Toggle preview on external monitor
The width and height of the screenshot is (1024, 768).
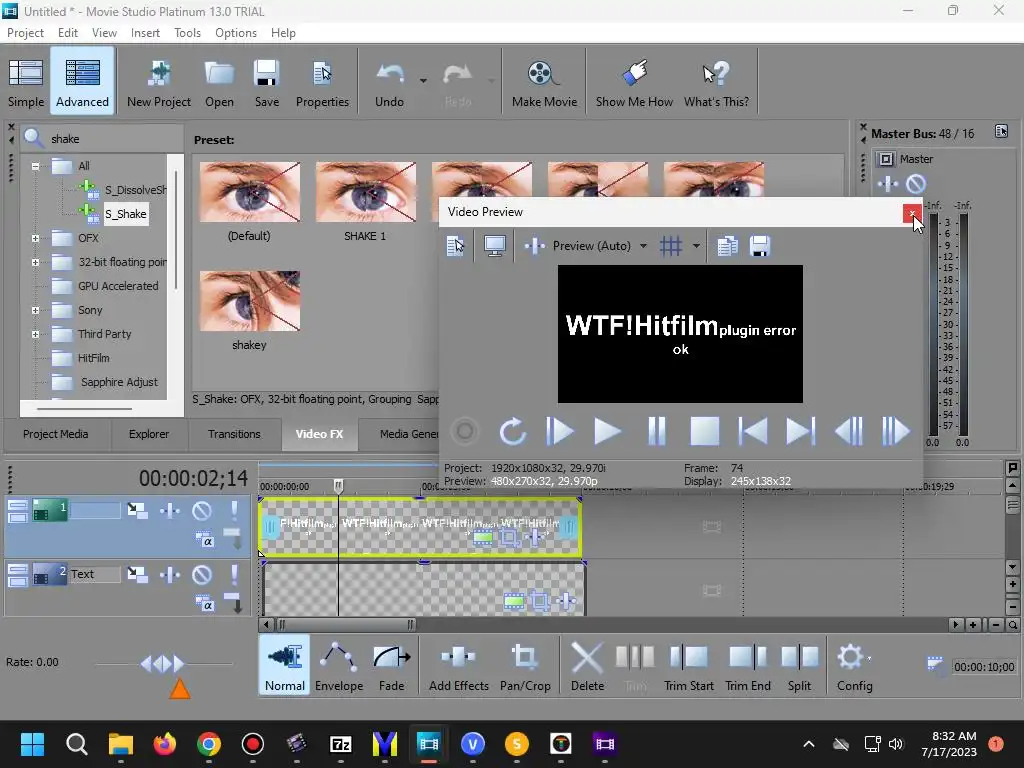click(494, 246)
